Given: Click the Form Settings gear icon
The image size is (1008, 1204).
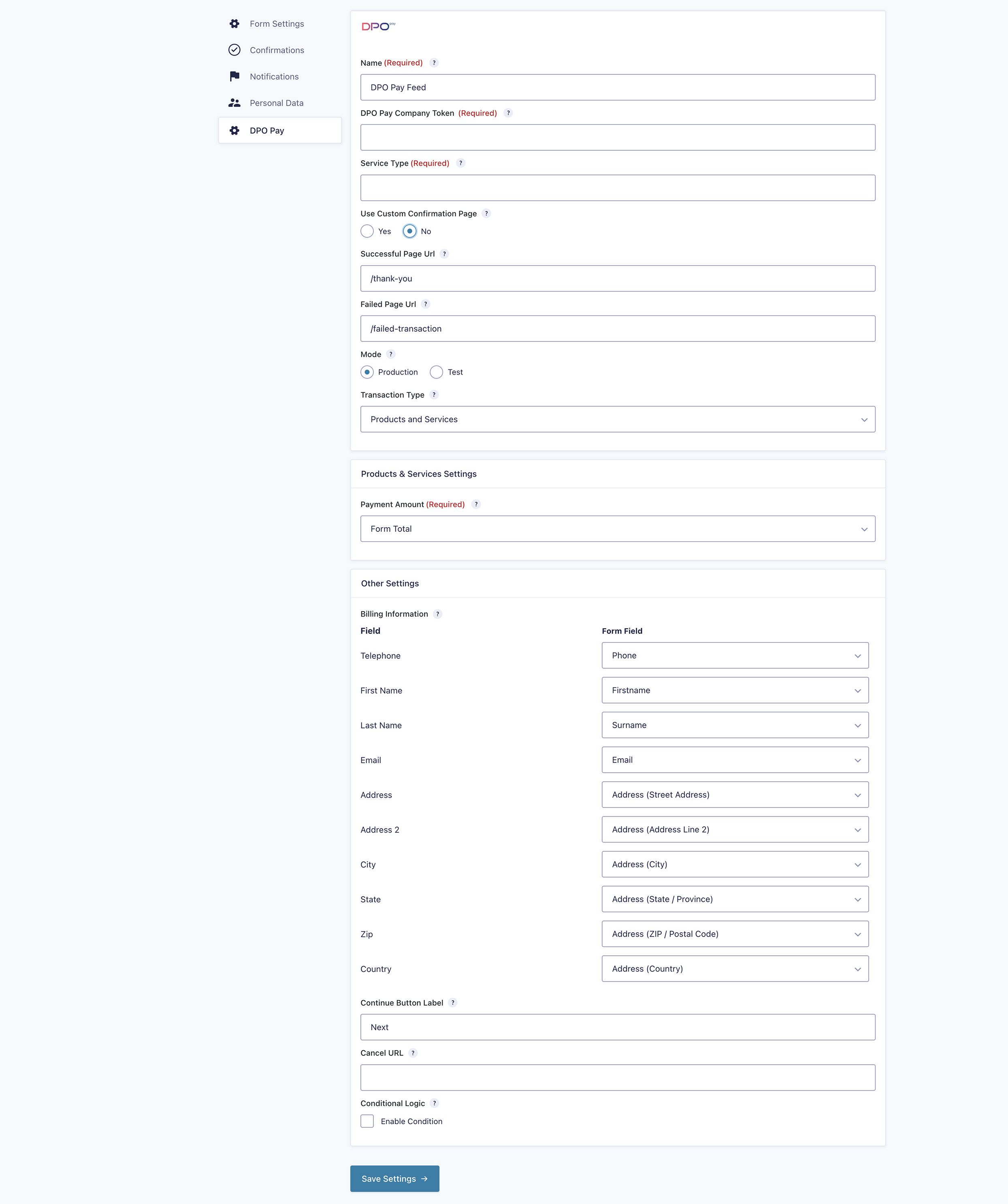Looking at the screenshot, I should click(x=234, y=23).
